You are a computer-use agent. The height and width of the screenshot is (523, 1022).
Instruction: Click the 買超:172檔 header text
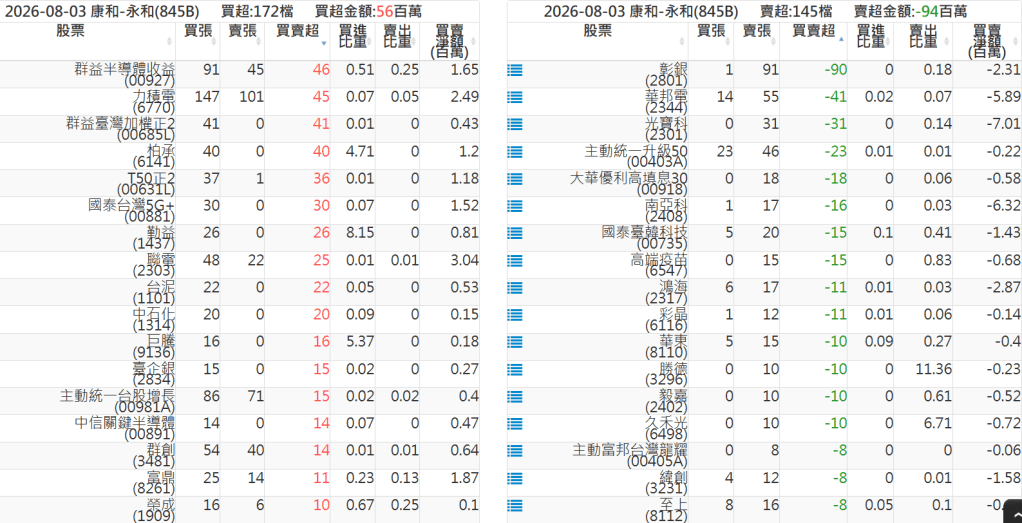257,11
